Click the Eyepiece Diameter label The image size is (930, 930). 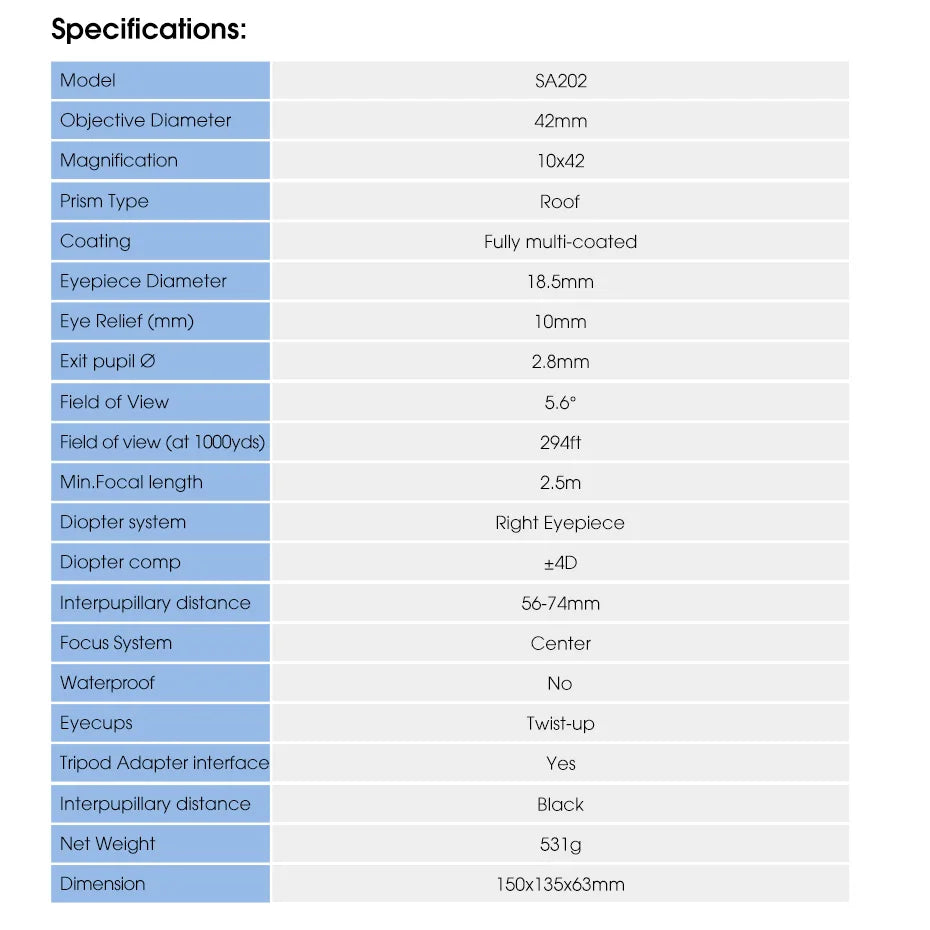[143, 281]
